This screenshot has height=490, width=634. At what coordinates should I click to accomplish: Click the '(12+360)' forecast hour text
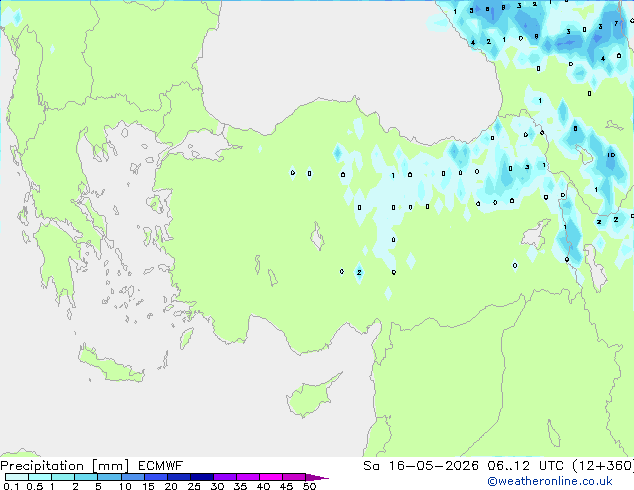click(603, 466)
